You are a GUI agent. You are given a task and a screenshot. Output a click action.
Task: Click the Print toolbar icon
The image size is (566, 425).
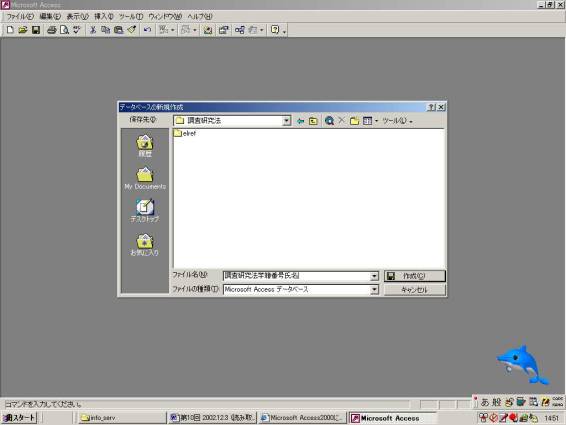[x=52, y=30]
